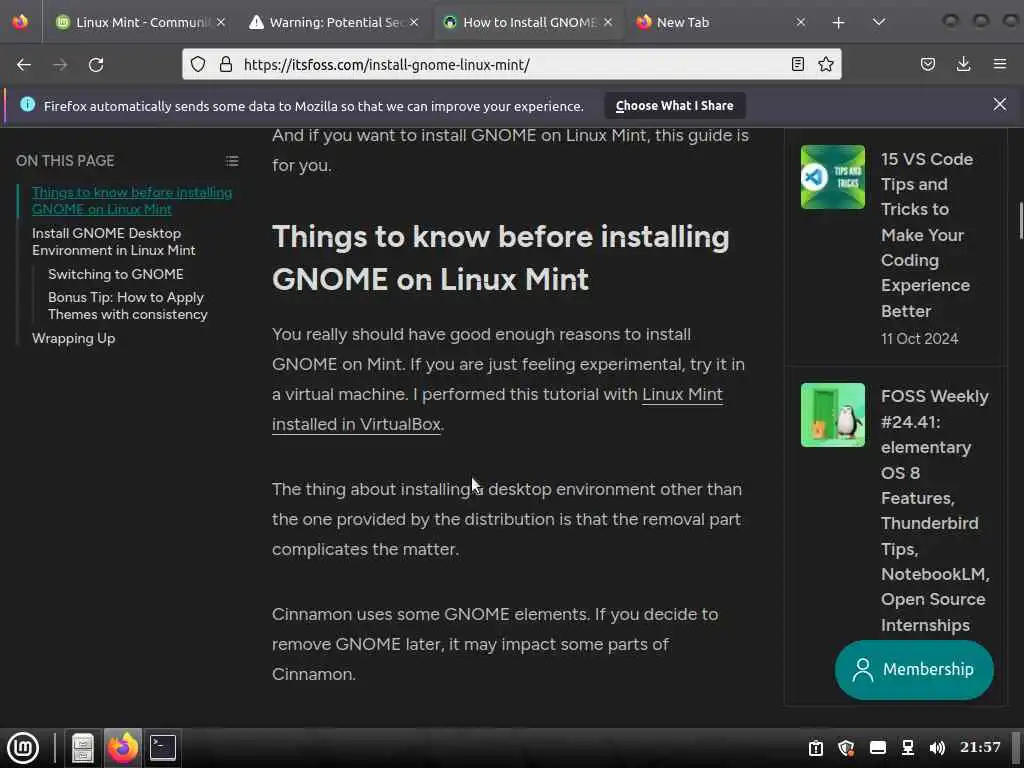Open the network connection tray icon
Screen dimensions: 1024x768
pyautogui.click(x=908, y=748)
